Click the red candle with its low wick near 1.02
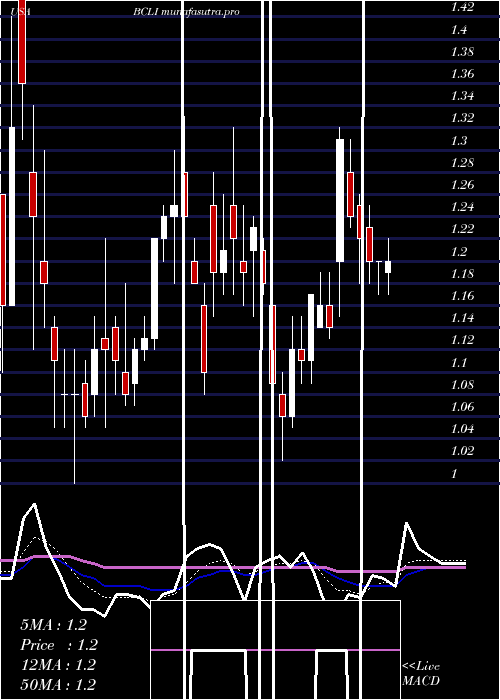 (x=283, y=405)
